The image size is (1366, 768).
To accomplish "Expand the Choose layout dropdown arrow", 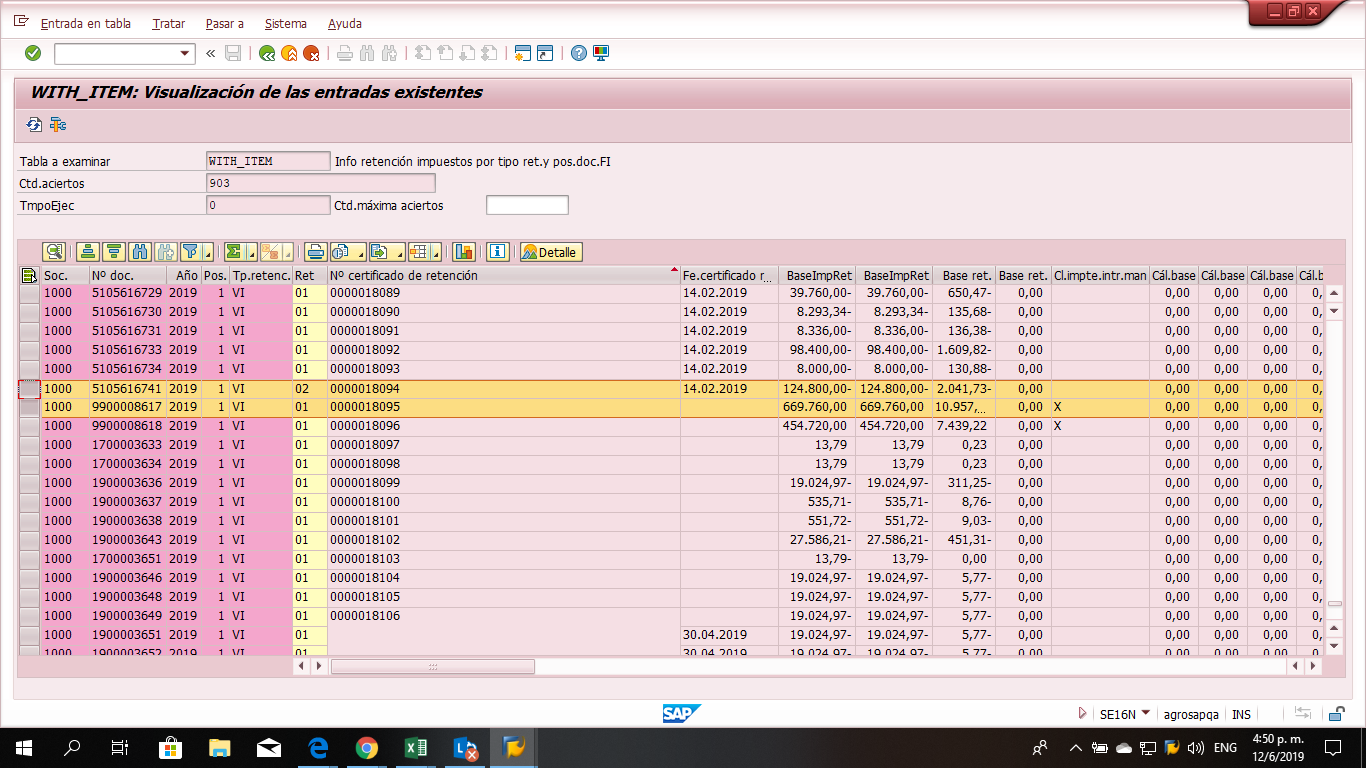I will 437,252.
